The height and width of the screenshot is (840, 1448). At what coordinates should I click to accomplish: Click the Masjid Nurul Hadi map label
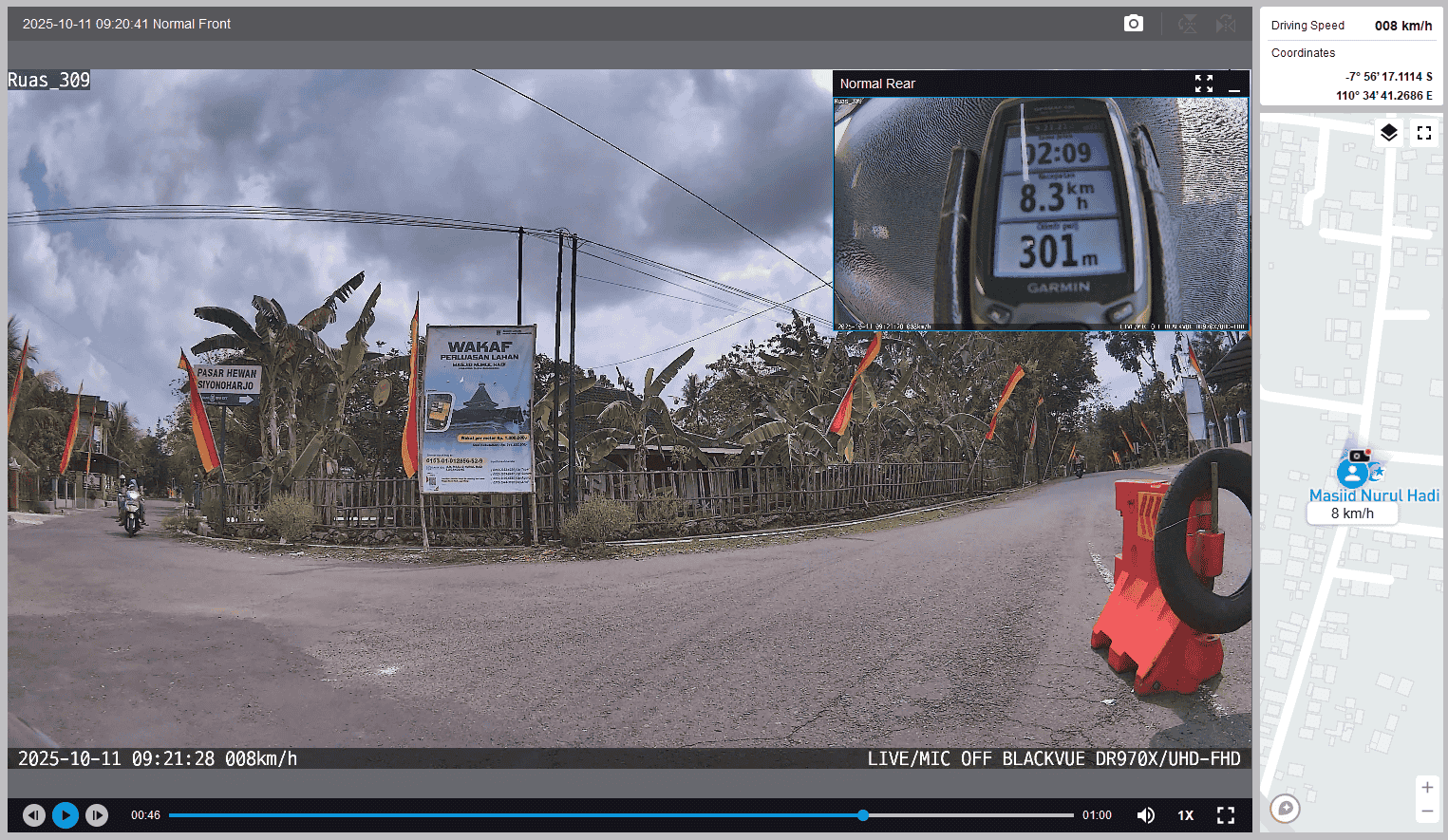(1374, 495)
